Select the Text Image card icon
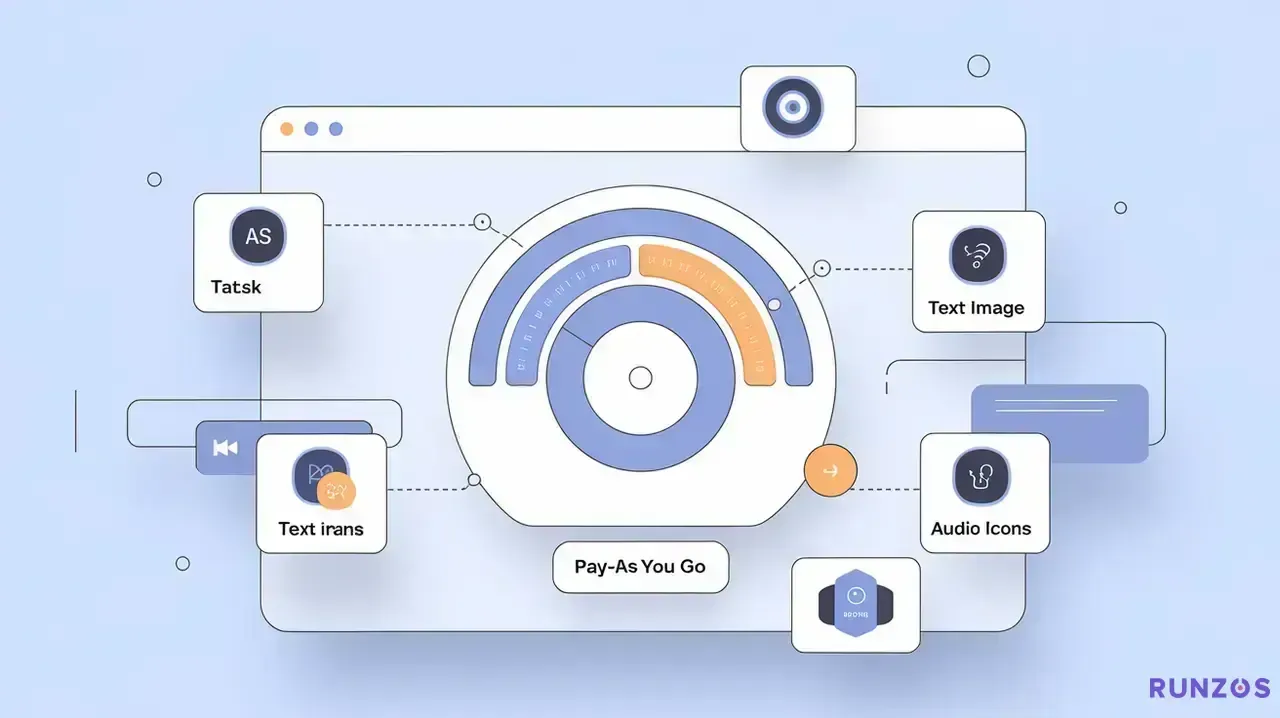Viewport: 1280px width, 718px height. (978, 256)
